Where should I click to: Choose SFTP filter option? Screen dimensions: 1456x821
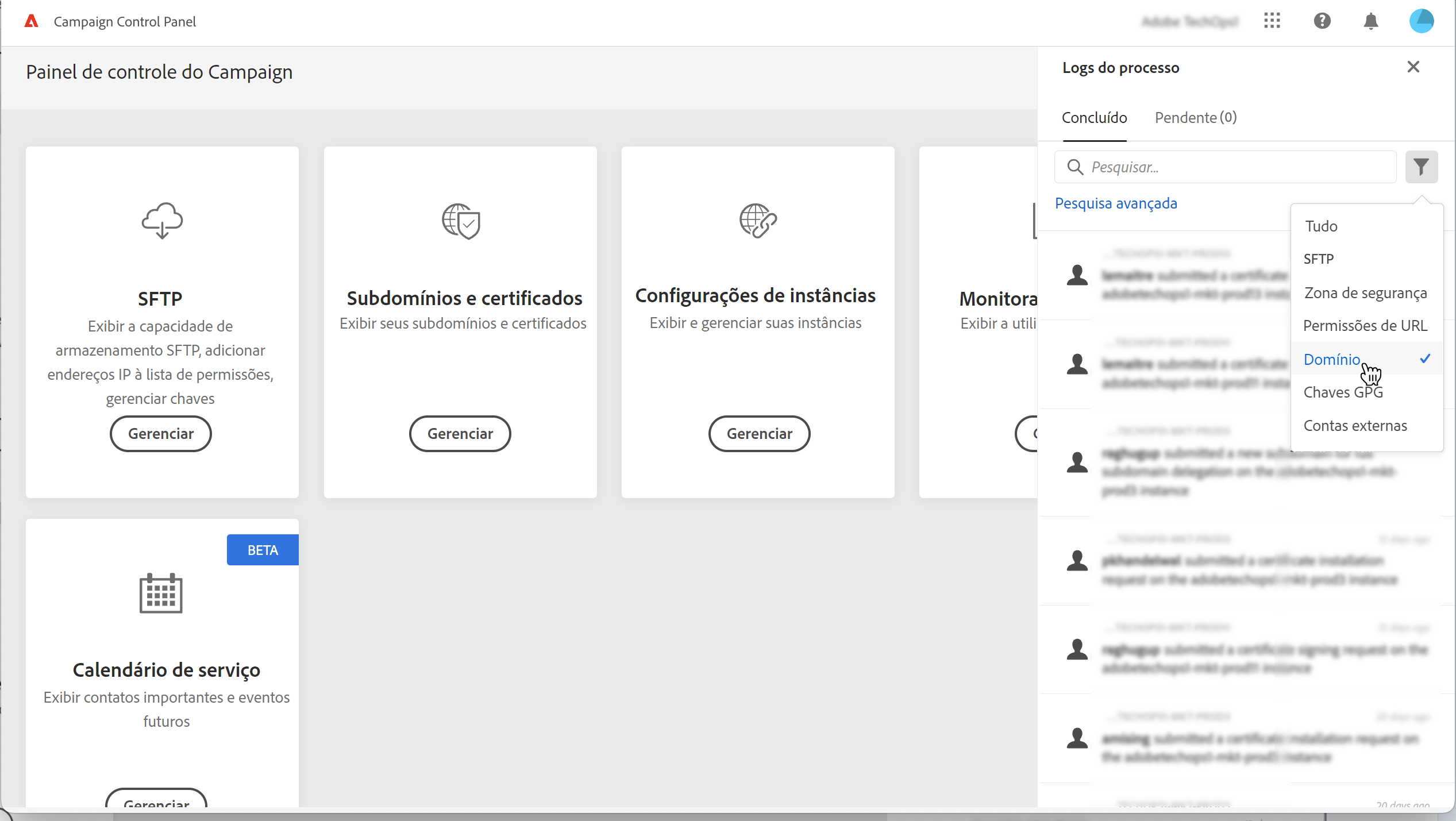point(1318,259)
